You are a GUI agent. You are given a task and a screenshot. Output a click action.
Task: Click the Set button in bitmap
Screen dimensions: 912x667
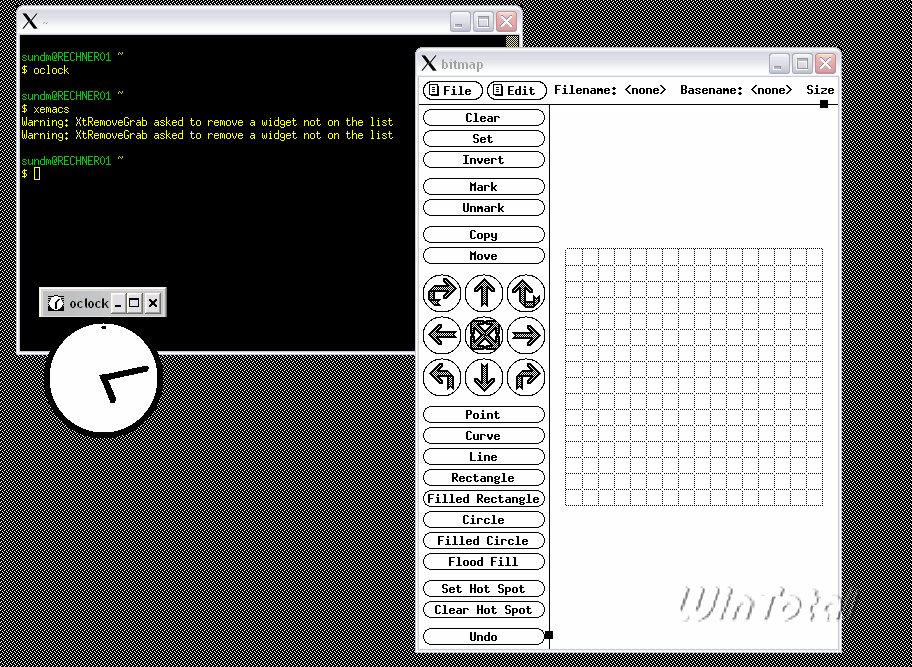pos(484,138)
